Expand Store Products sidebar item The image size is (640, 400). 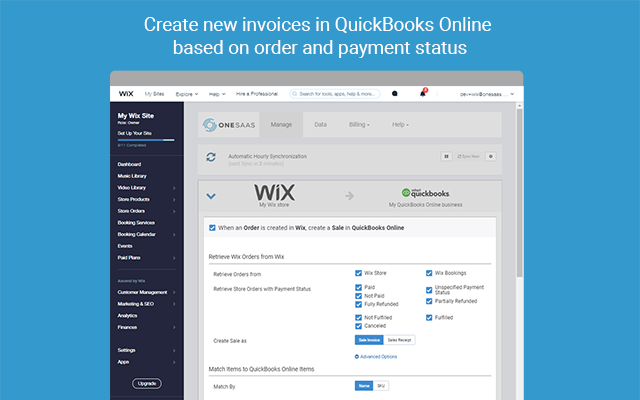(x=174, y=200)
